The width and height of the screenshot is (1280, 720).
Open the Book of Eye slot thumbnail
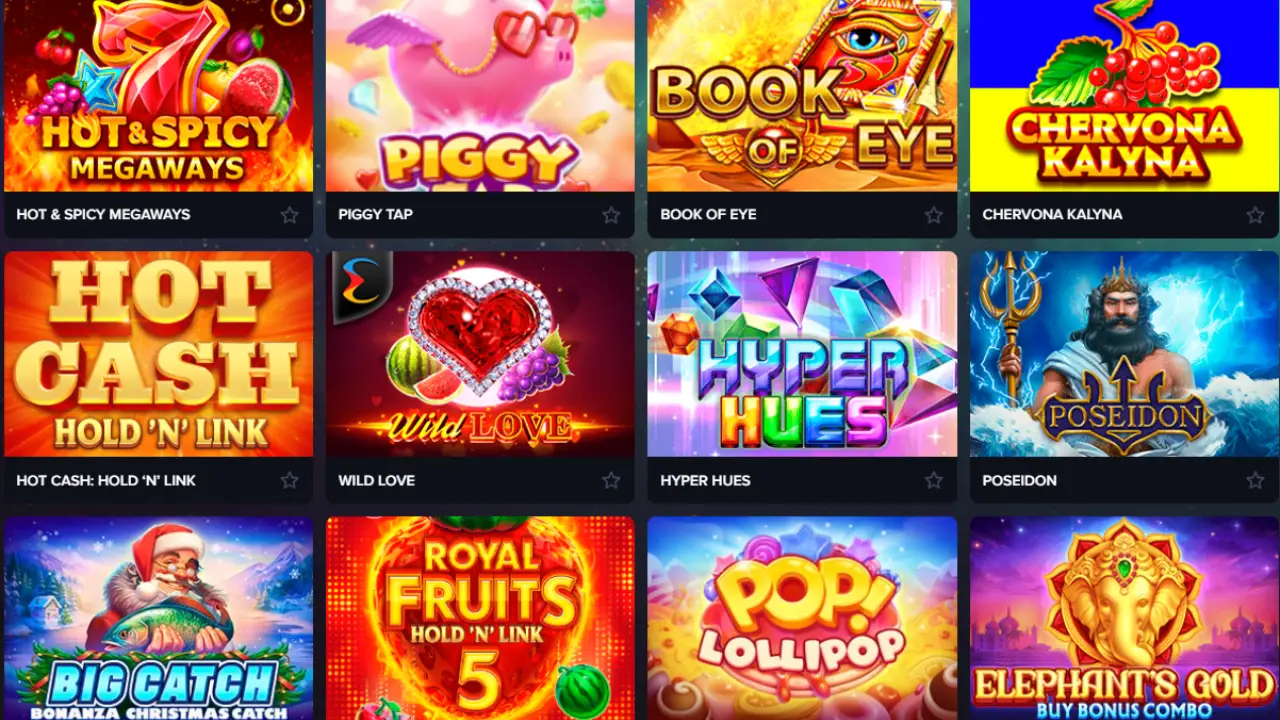(x=802, y=96)
